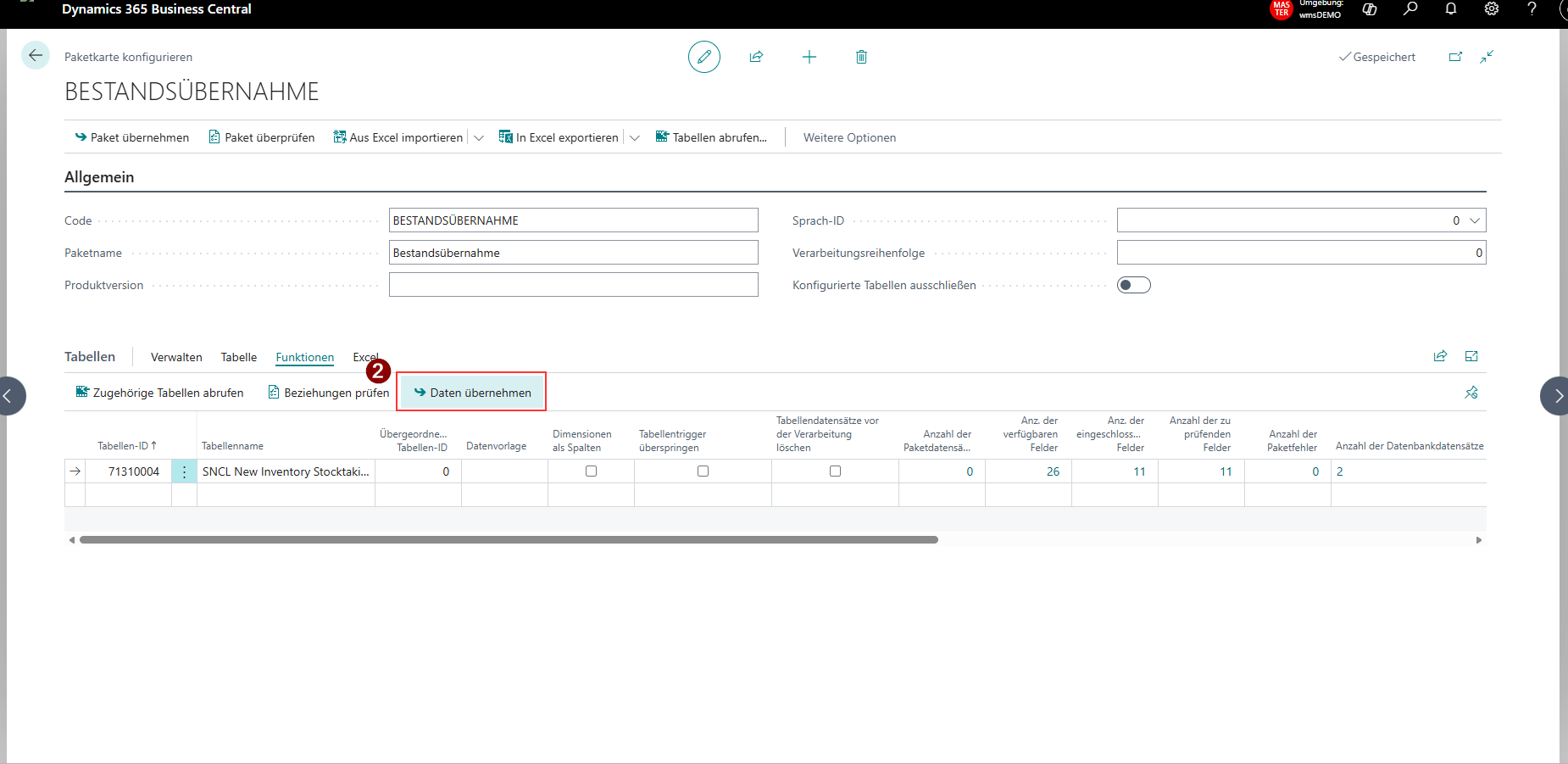Click Daten übernehmen button
The image size is (1568, 764).
(472, 393)
